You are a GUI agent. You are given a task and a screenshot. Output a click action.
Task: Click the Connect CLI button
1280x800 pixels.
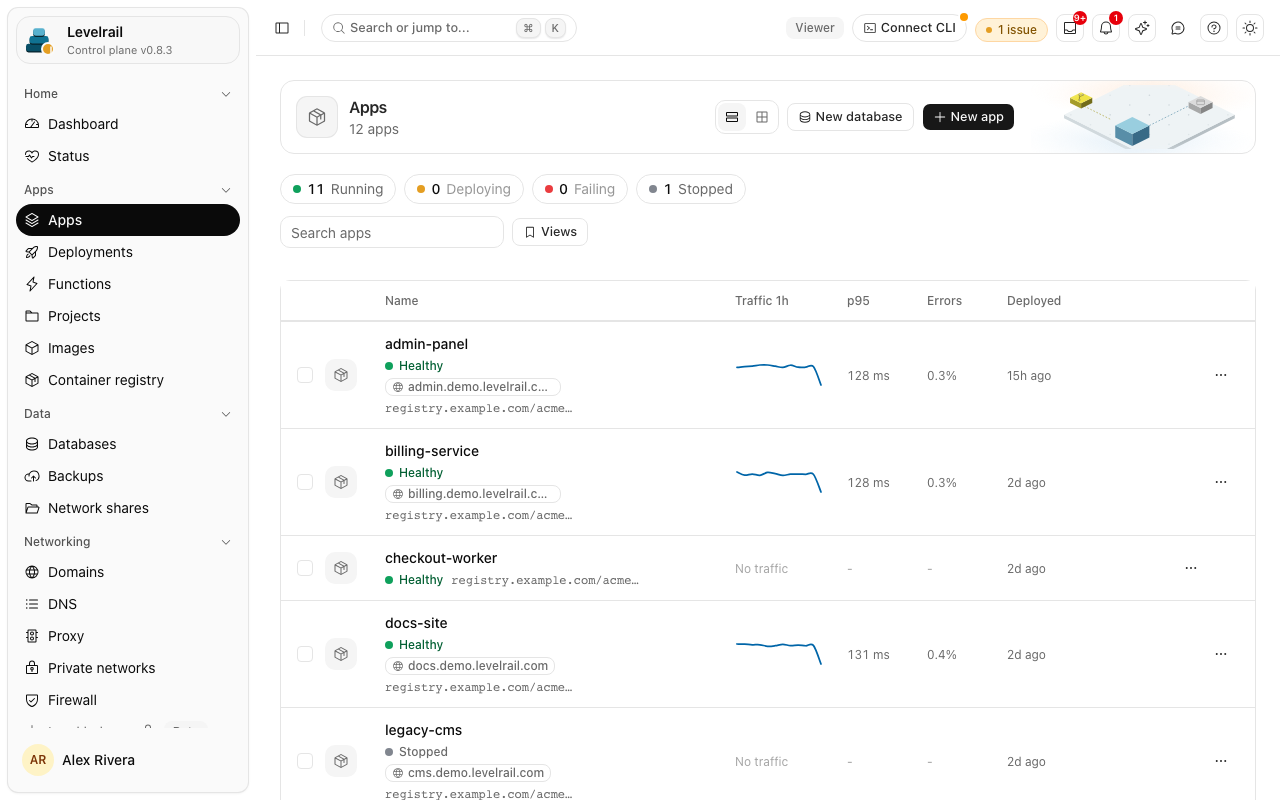909,28
